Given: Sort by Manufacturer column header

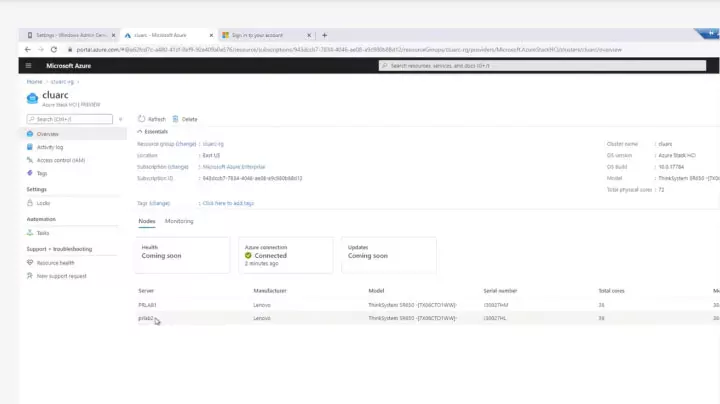Looking at the screenshot, I should point(270,291).
